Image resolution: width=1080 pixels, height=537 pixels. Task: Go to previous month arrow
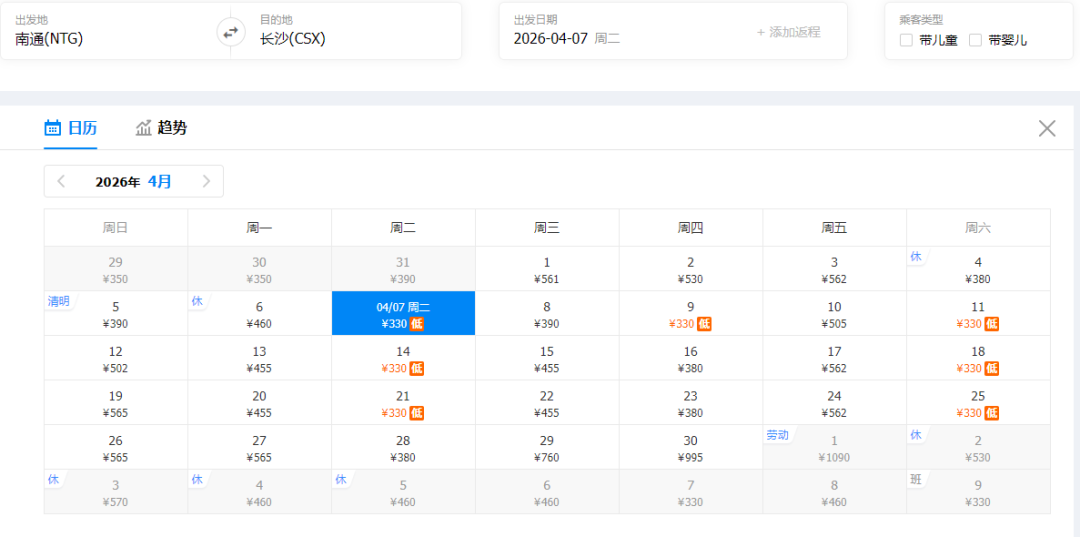point(61,182)
